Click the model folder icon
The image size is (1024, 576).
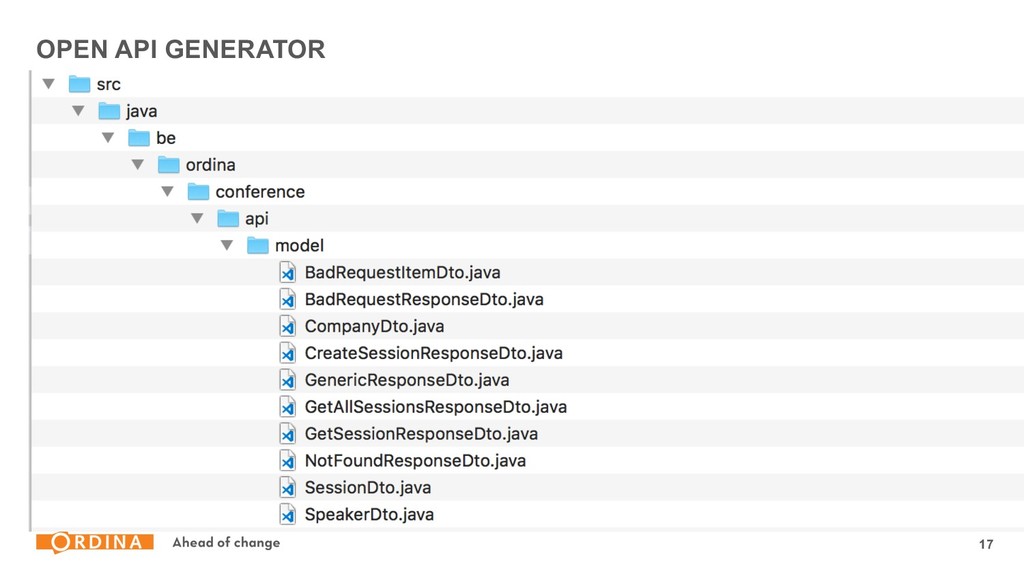[x=258, y=246]
